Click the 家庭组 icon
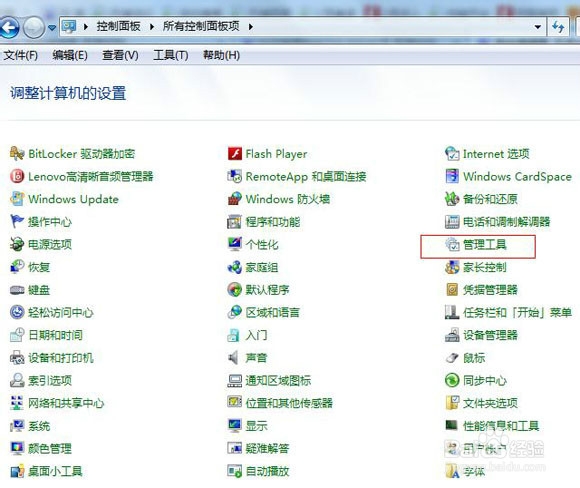The image size is (580, 488). (235, 267)
